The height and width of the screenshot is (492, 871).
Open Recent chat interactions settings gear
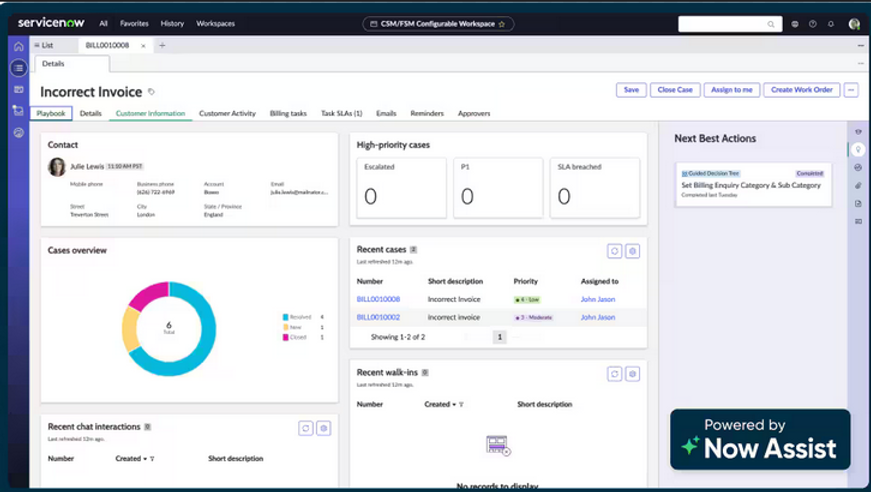324,428
